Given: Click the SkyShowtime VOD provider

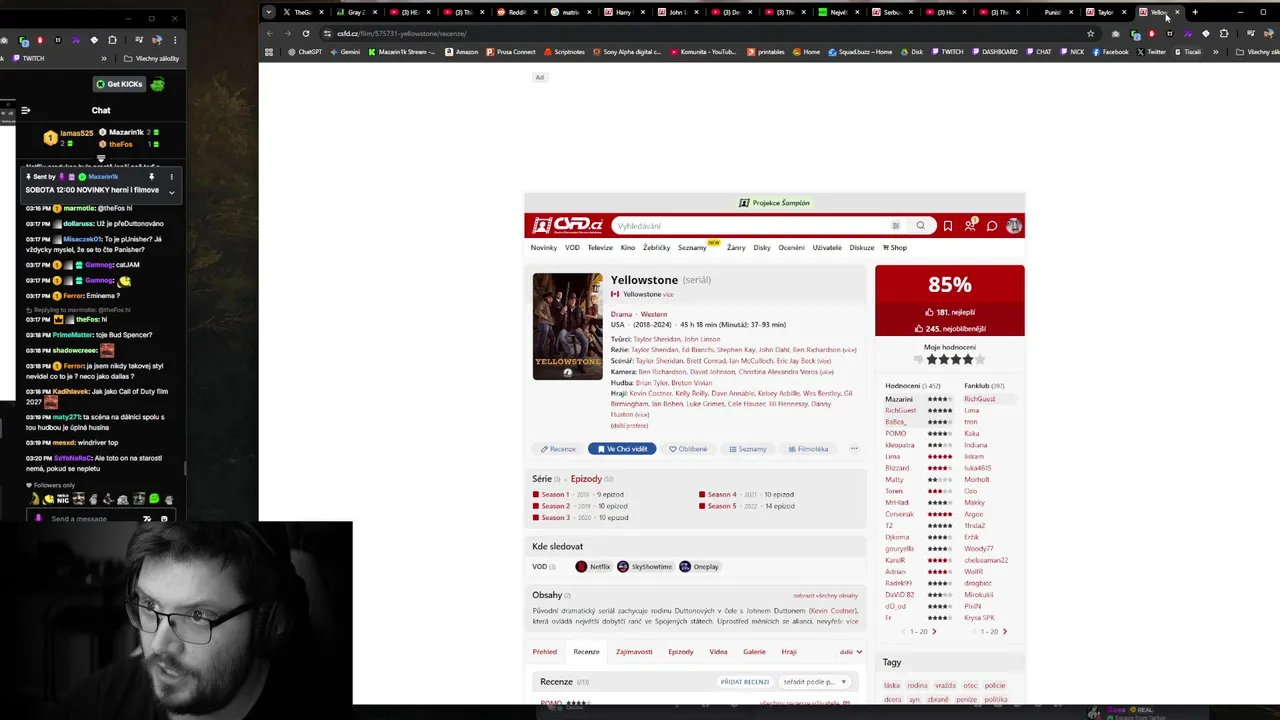Looking at the screenshot, I should pyautogui.click(x=645, y=567).
